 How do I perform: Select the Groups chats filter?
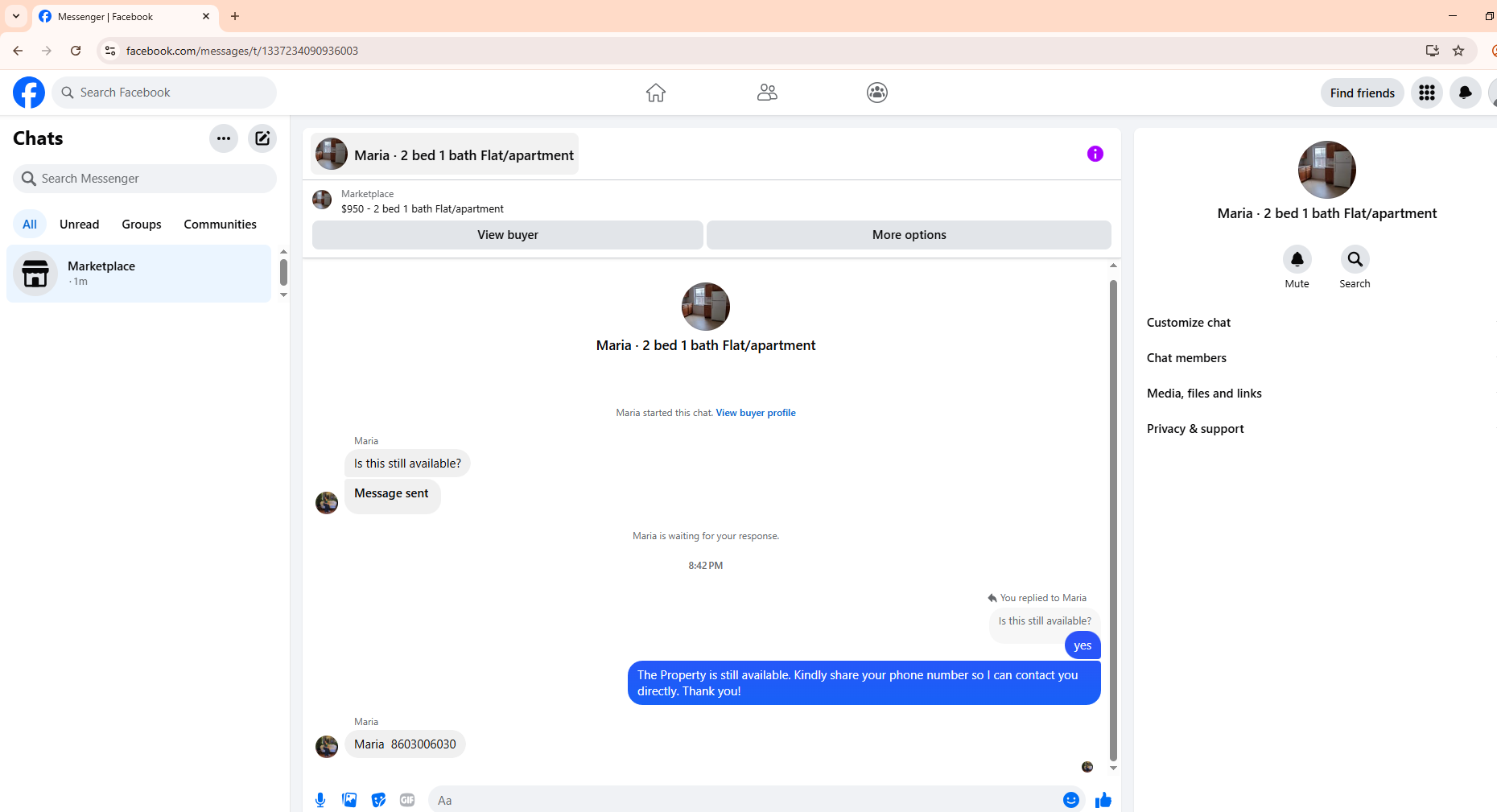tap(142, 225)
